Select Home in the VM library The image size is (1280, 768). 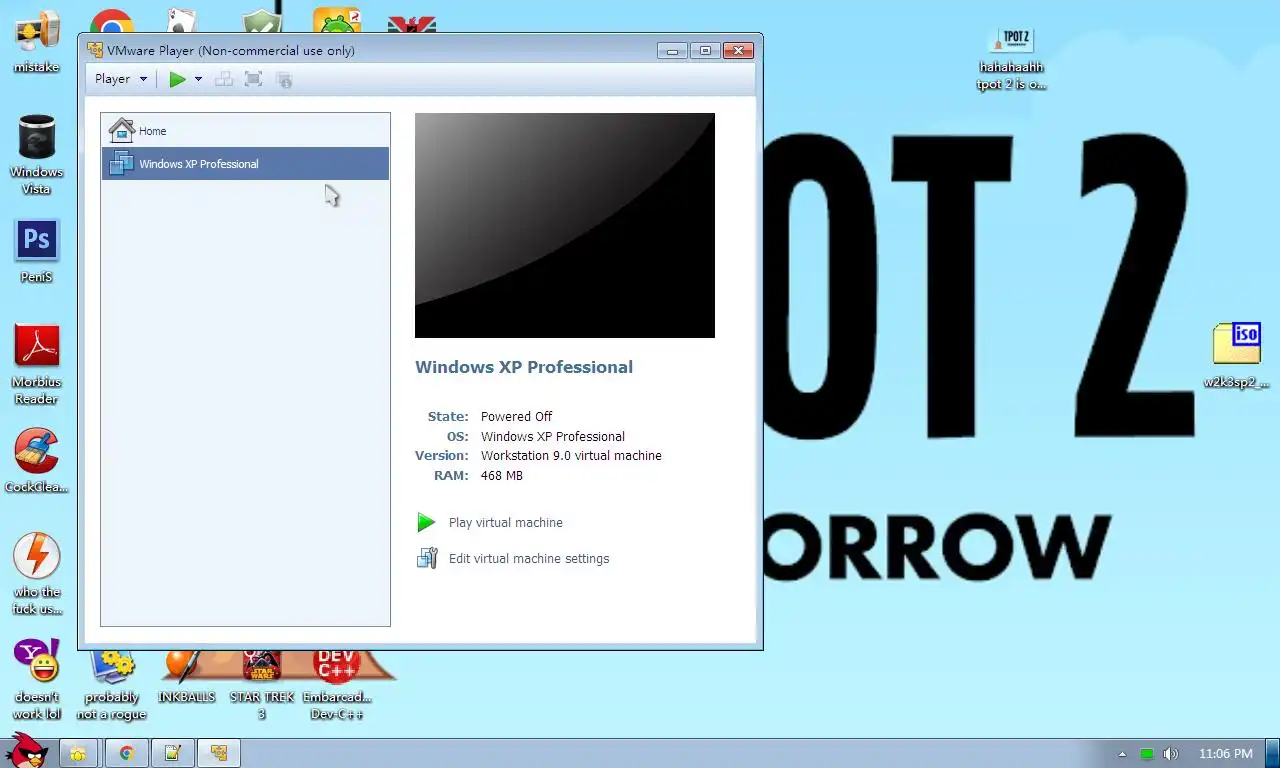(245, 130)
